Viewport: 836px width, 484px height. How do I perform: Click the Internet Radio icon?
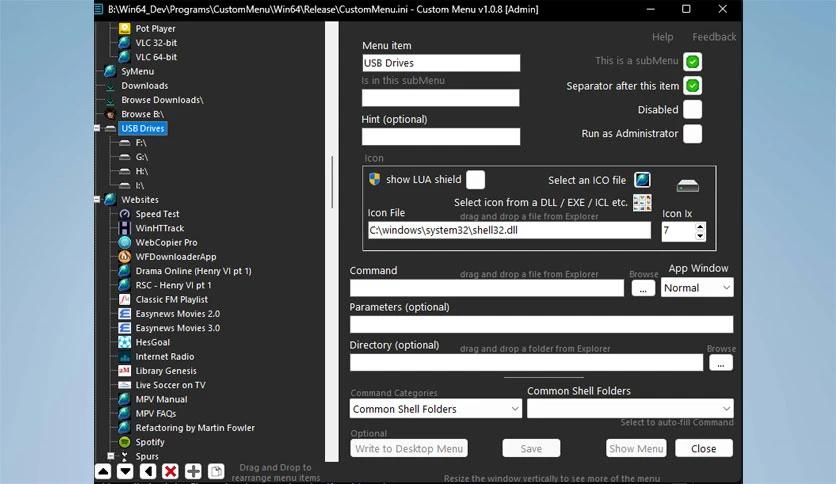[124, 357]
